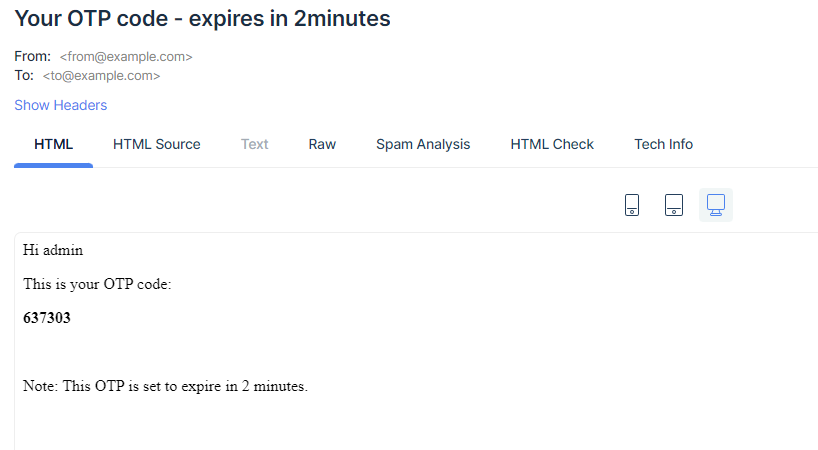Open the HTML Check tab

point(552,144)
